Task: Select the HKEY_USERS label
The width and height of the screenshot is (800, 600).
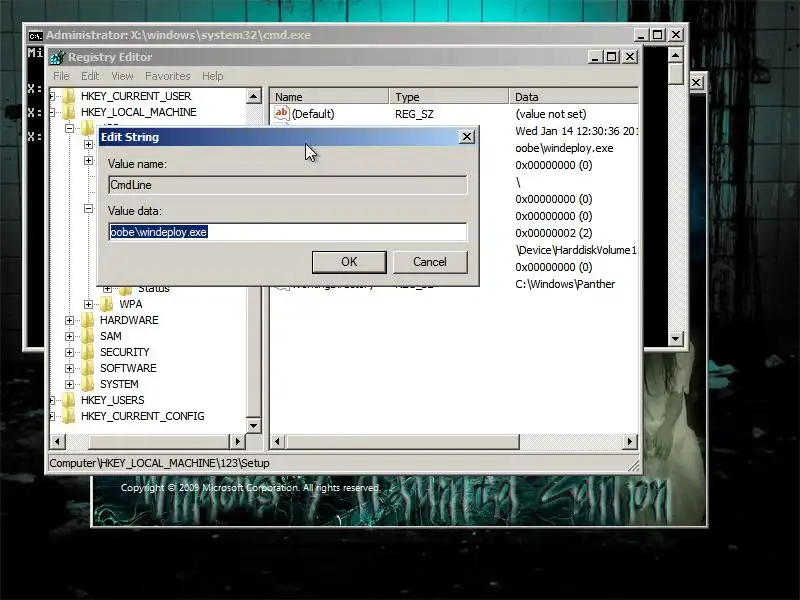Action: pyautogui.click(x=113, y=400)
